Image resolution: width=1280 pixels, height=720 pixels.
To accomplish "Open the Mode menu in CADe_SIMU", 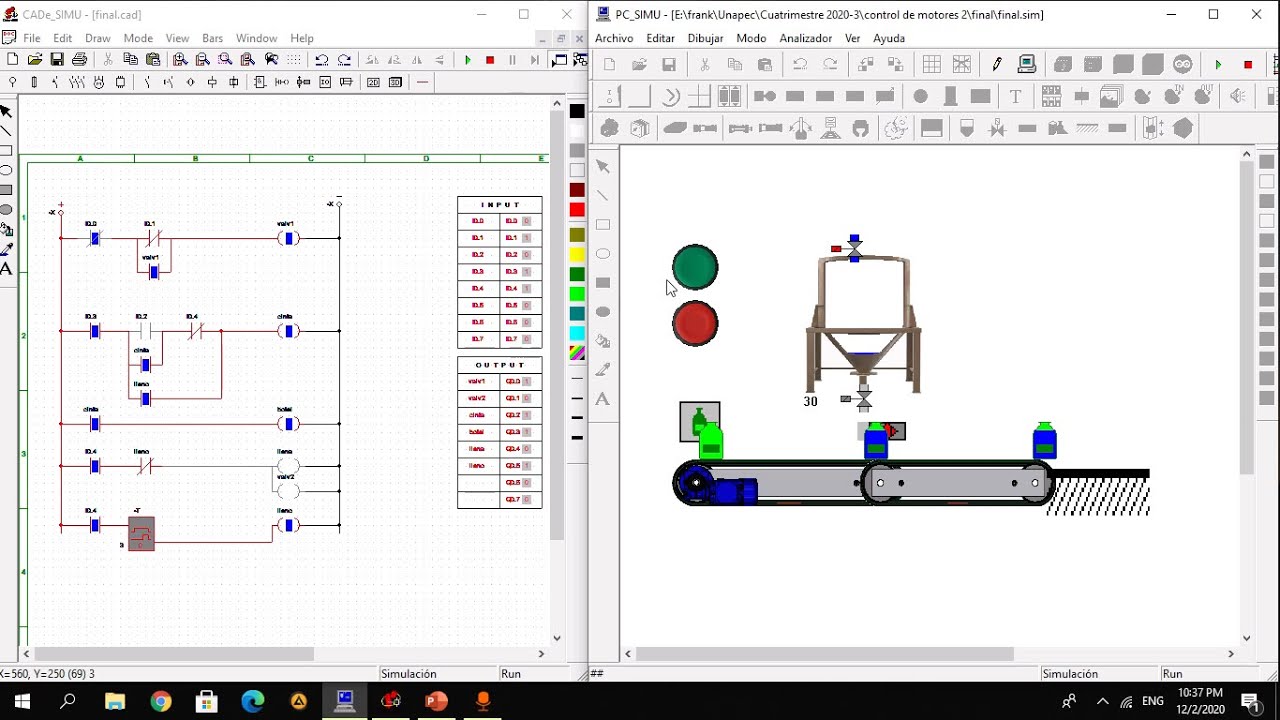I will [138, 38].
